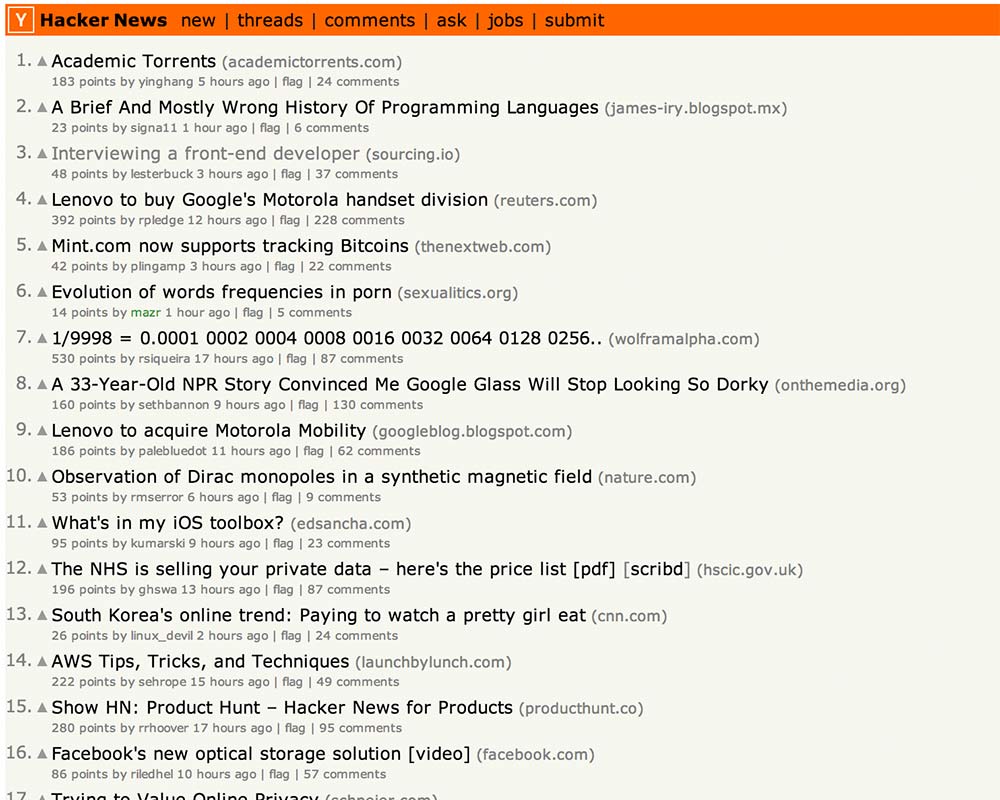Open user yinghang's profile
The height and width of the screenshot is (800, 1000).
coord(166,82)
